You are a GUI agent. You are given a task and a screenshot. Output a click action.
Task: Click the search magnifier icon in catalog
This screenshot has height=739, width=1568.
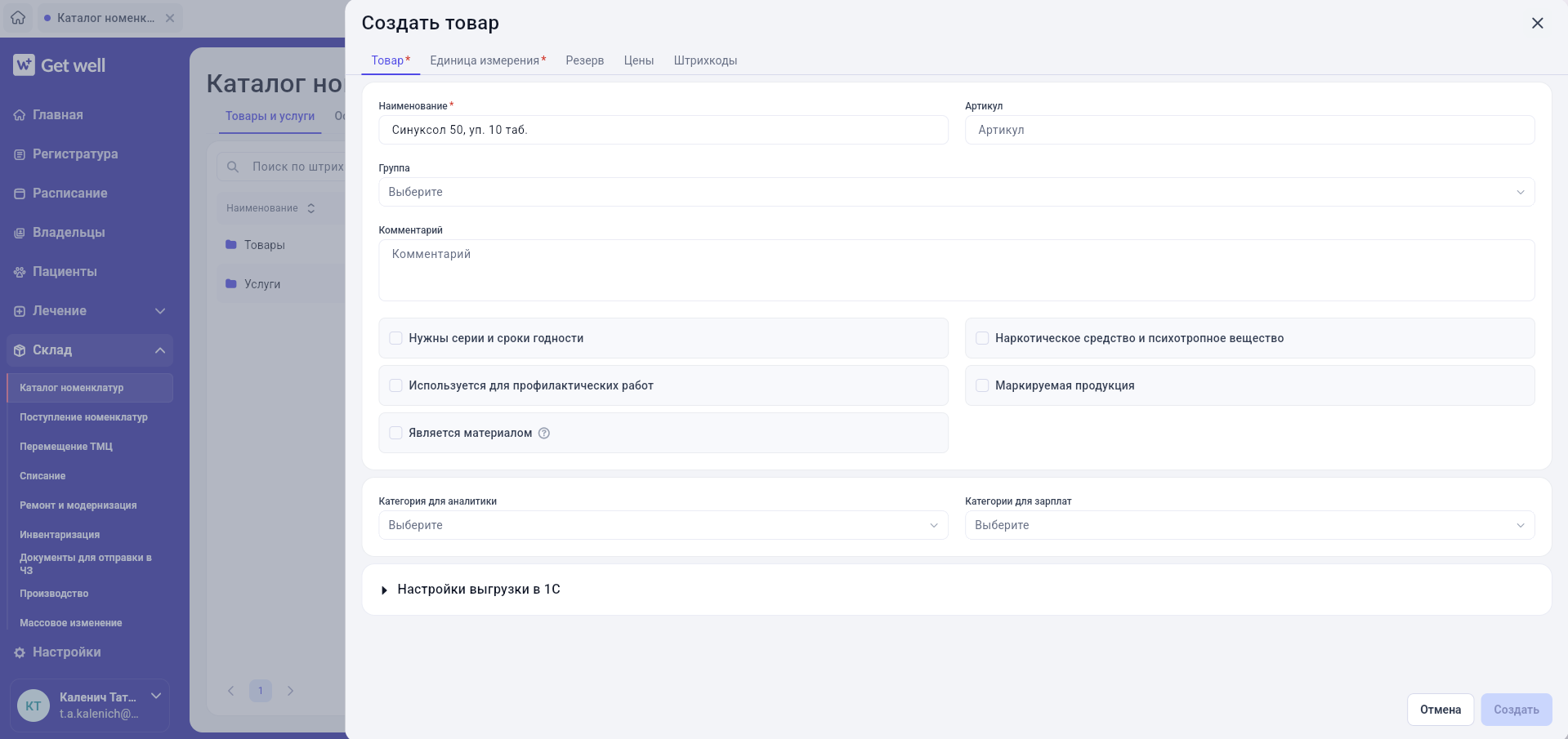tap(233, 167)
